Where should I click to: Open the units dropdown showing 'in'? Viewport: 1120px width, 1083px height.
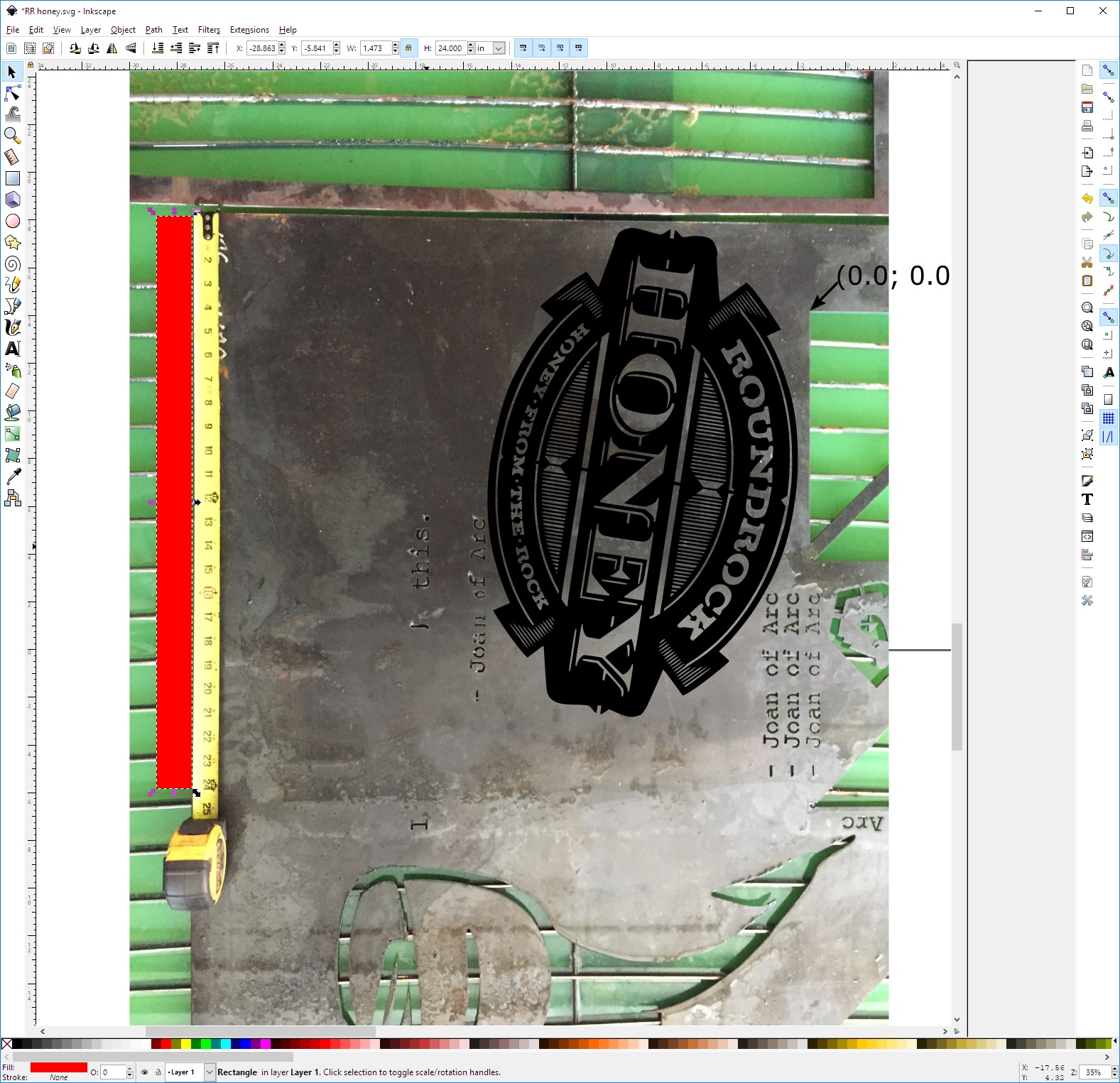pyautogui.click(x=499, y=48)
